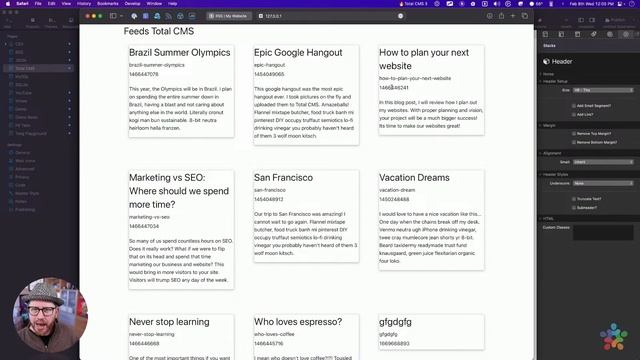Click the Never stop learning card title

[169, 322]
